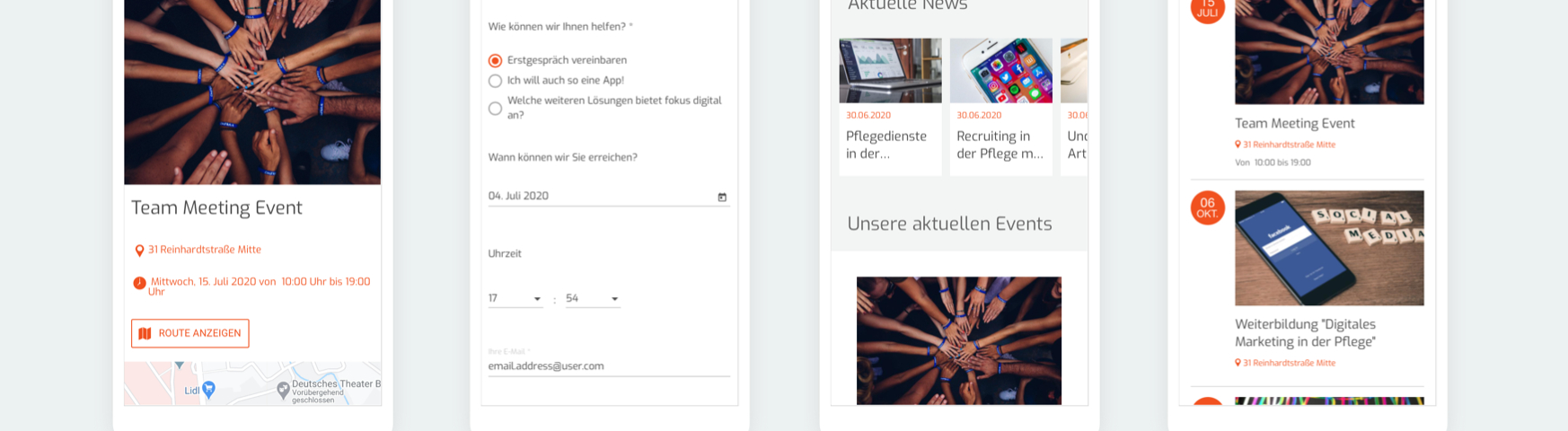The image size is (1568, 431).
Task: Open the calendar picker icon in date field
Action: 722,197
